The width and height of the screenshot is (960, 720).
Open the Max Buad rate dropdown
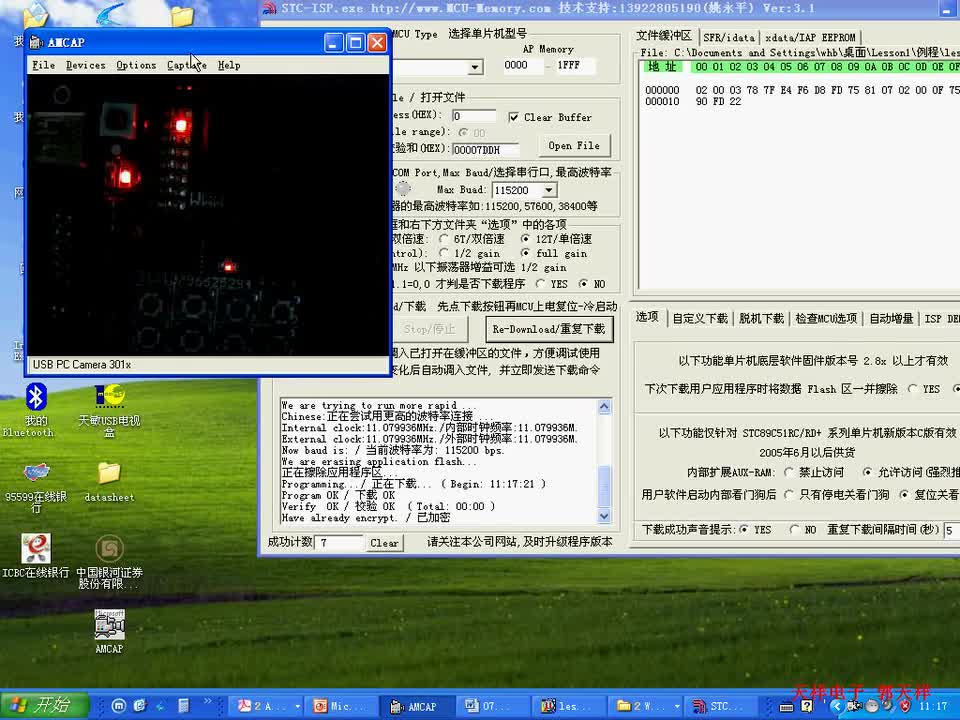[x=549, y=190]
